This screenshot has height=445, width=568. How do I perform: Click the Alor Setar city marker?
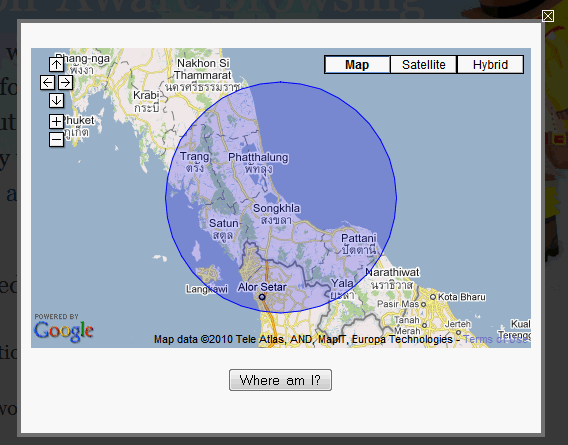(262, 297)
